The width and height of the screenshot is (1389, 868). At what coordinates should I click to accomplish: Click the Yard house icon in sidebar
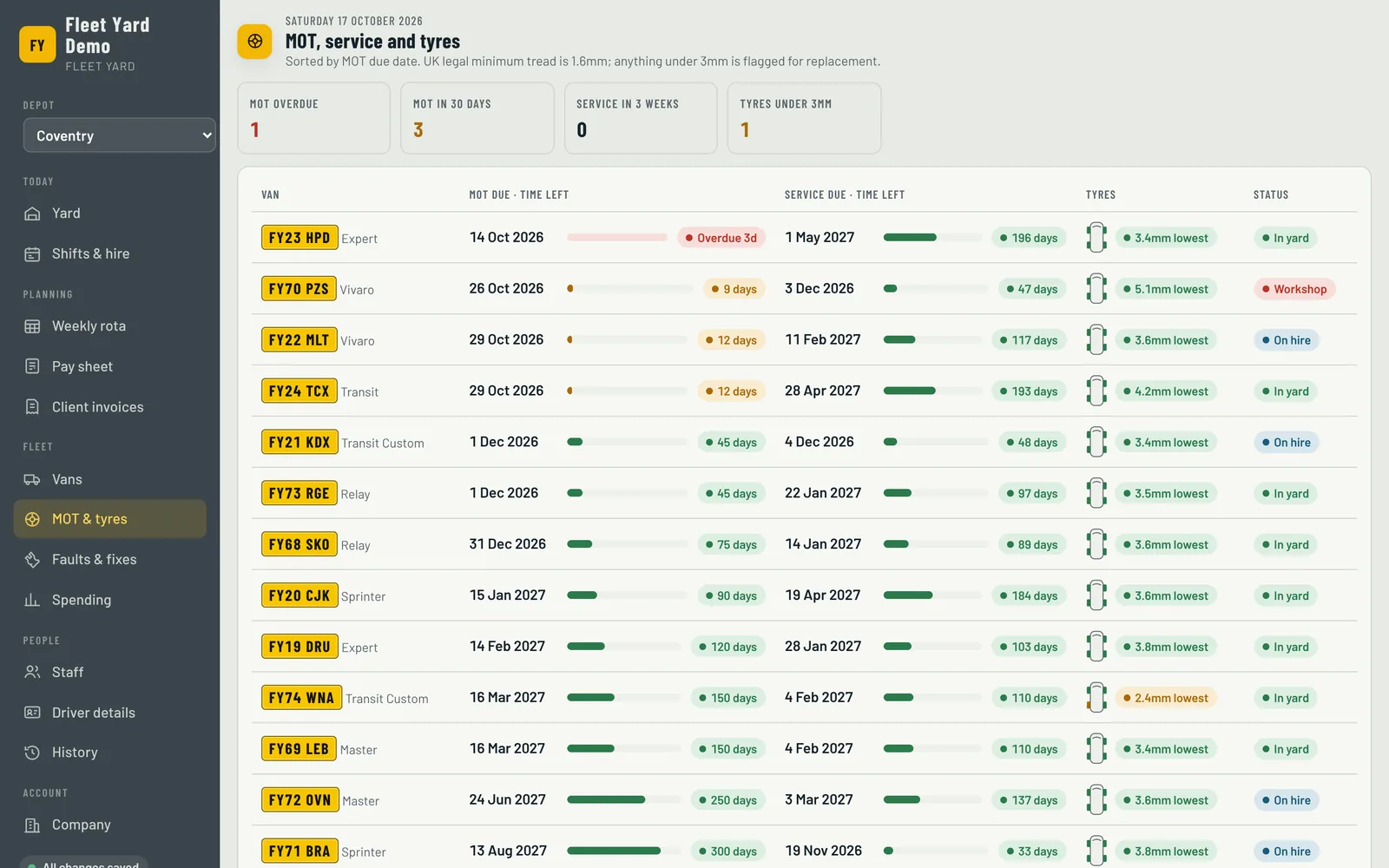pyautogui.click(x=32, y=214)
